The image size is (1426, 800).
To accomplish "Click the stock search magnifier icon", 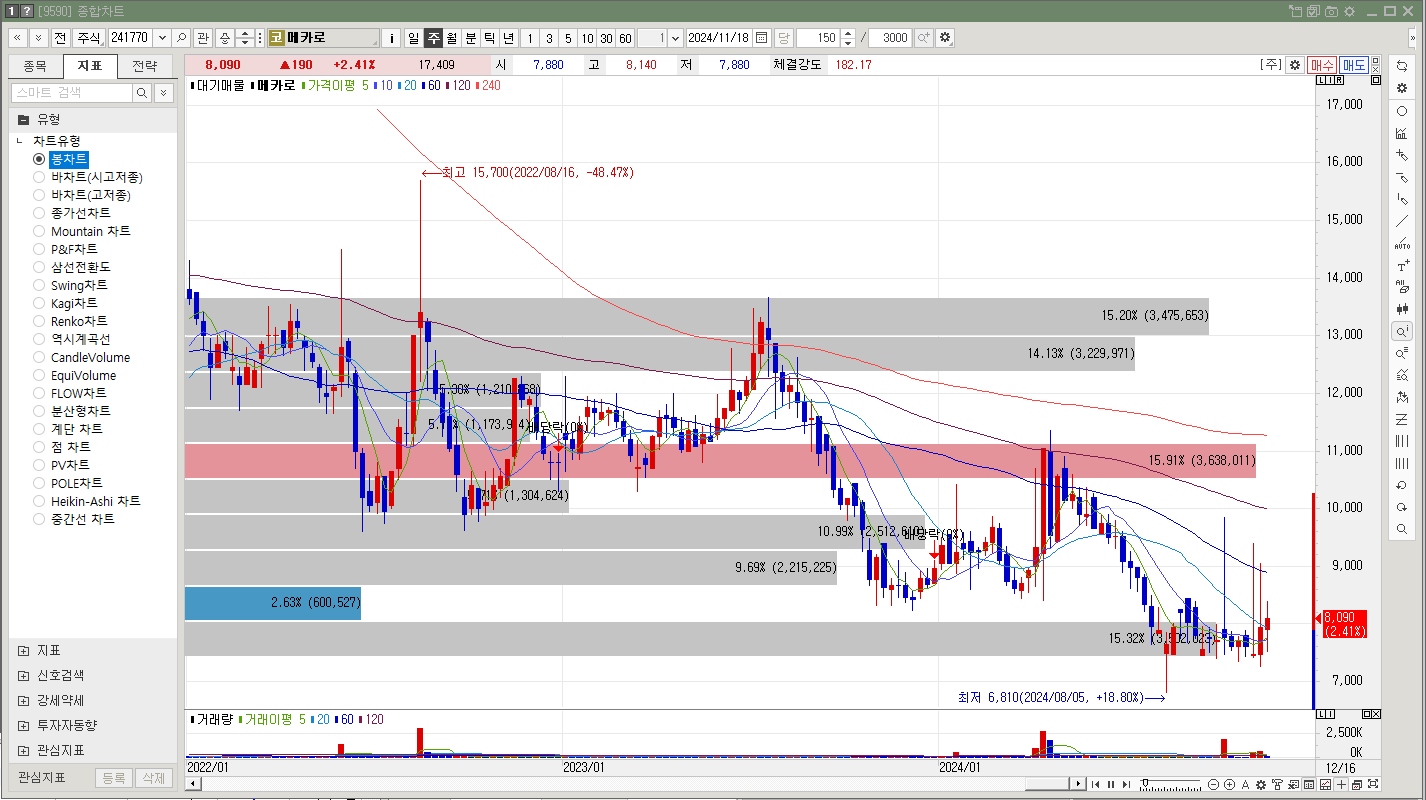I will pos(182,38).
